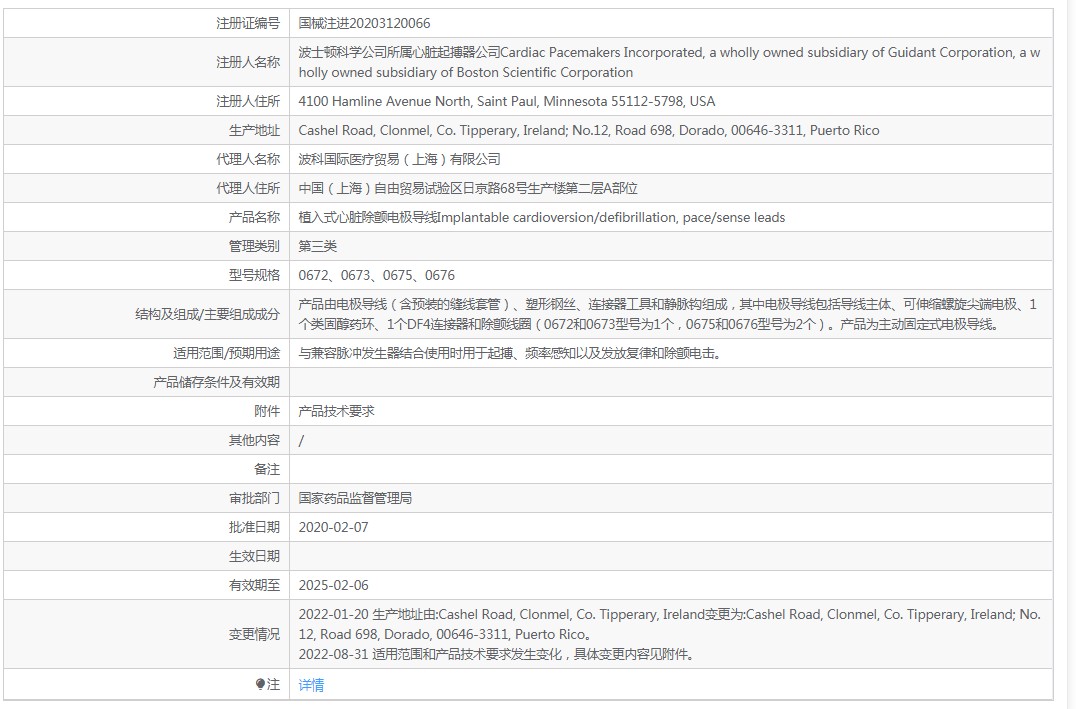
Task: Select approval date 2020-02-07
Action: 334,527
